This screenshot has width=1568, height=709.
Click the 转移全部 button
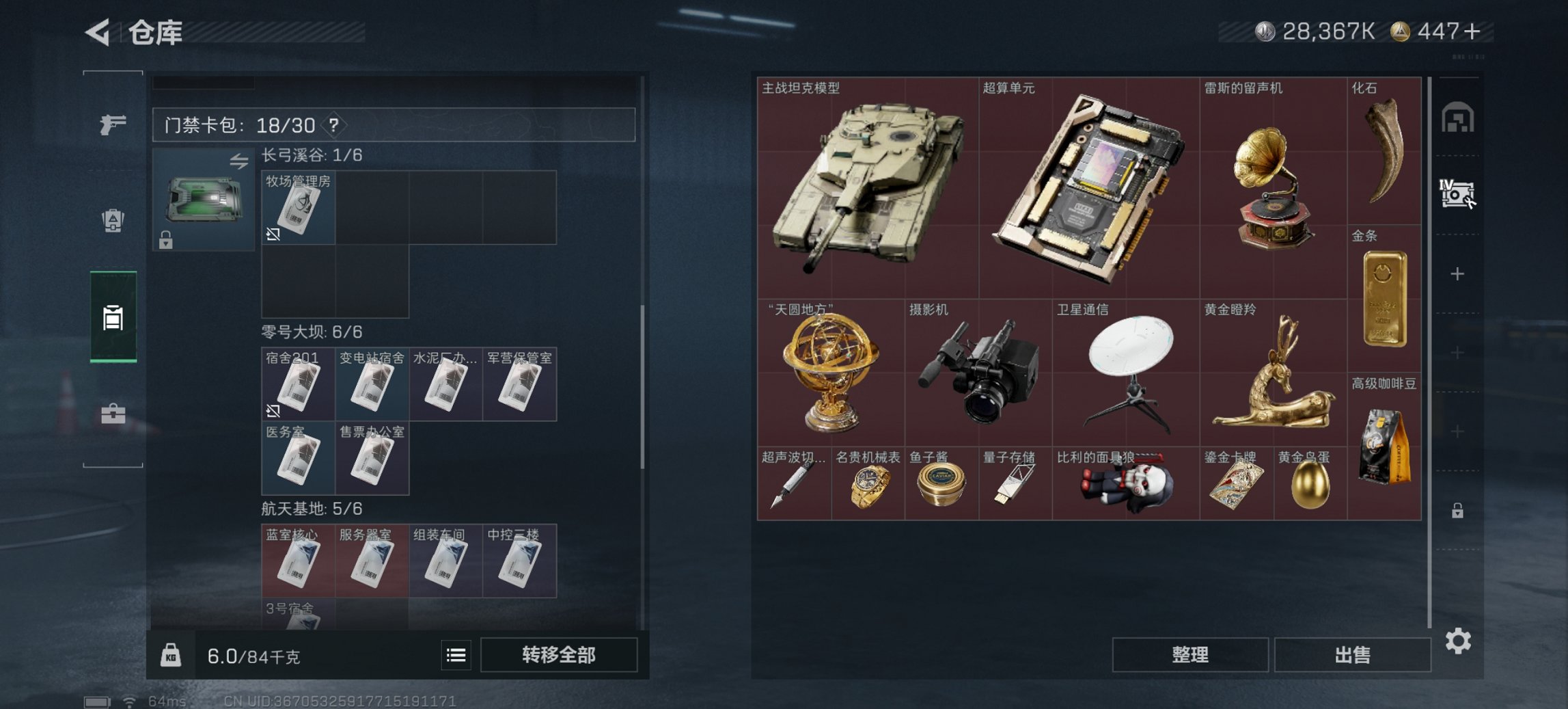558,655
